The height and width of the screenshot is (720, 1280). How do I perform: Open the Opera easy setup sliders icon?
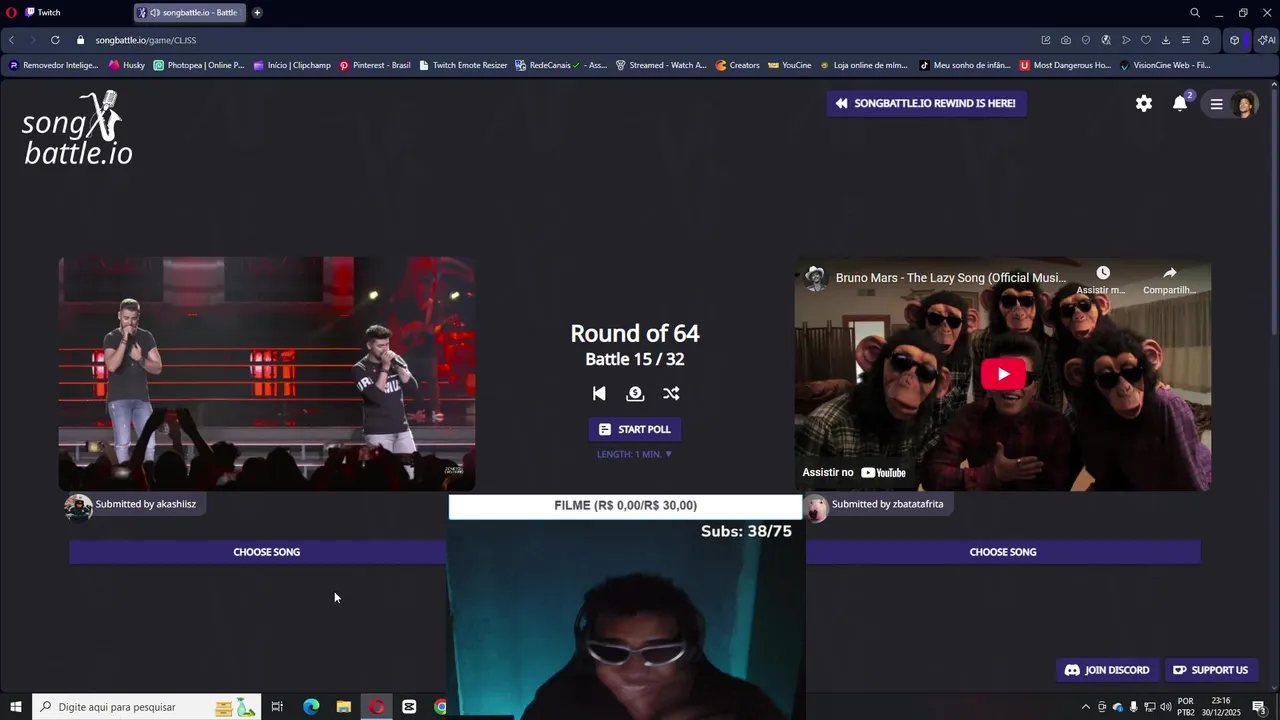pyautogui.click(x=1186, y=40)
